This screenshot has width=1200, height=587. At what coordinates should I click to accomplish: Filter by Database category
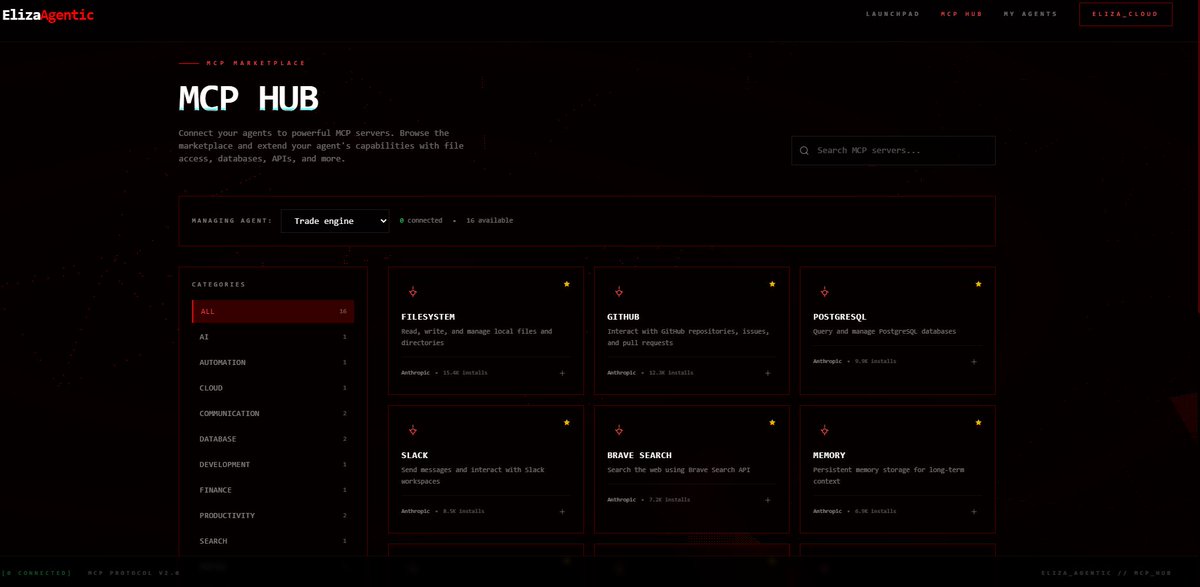(x=273, y=439)
